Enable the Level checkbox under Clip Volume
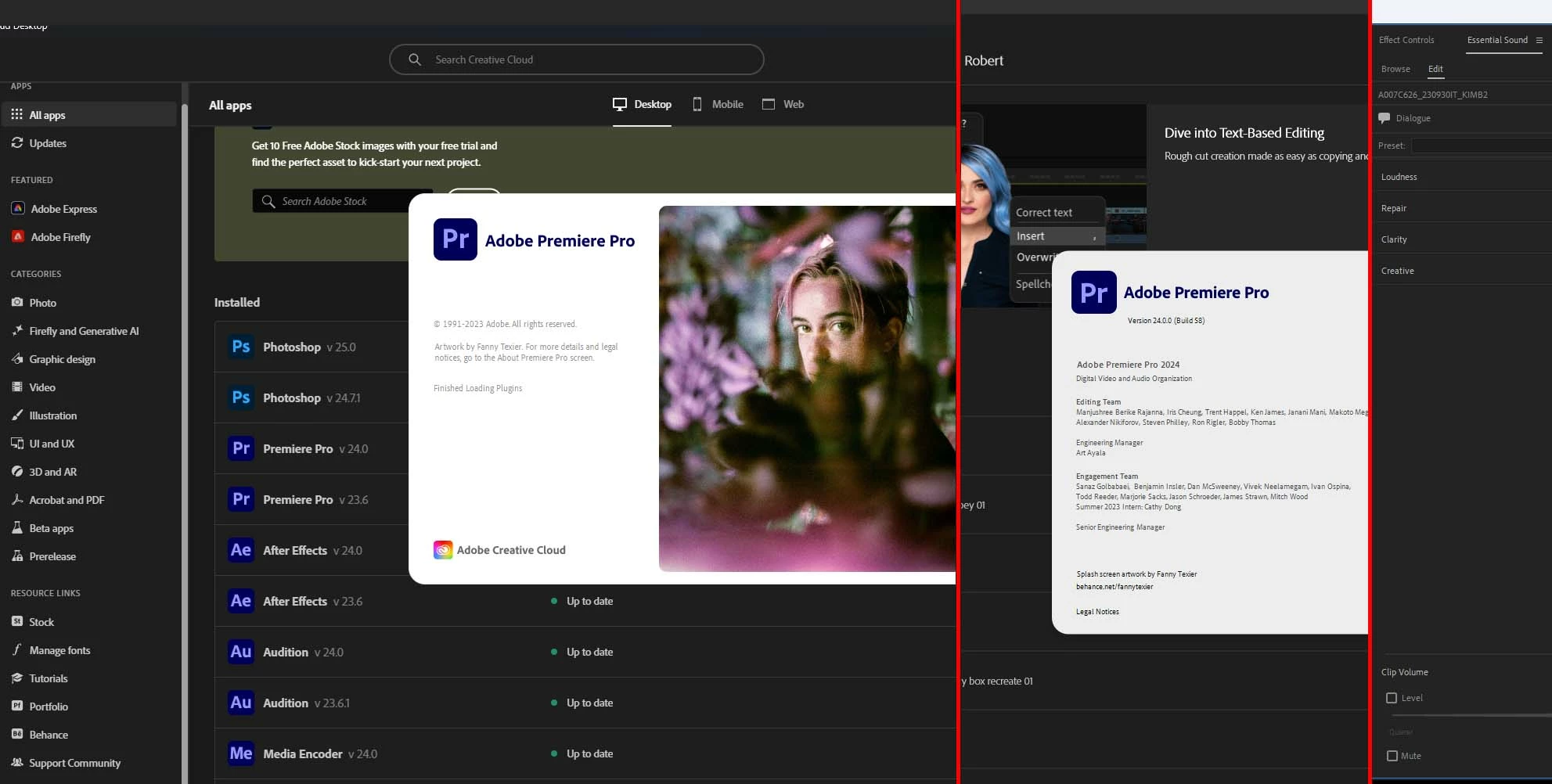1552x784 pixels. point(1392,698)
